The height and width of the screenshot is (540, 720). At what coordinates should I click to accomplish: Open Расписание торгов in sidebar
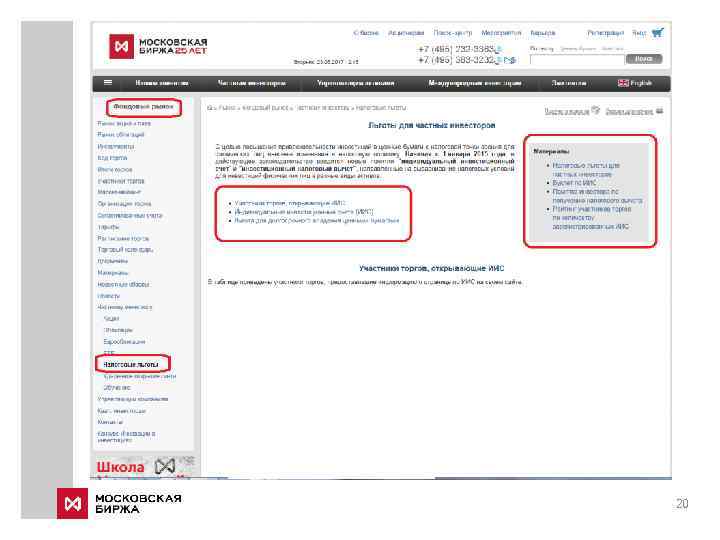123,238
